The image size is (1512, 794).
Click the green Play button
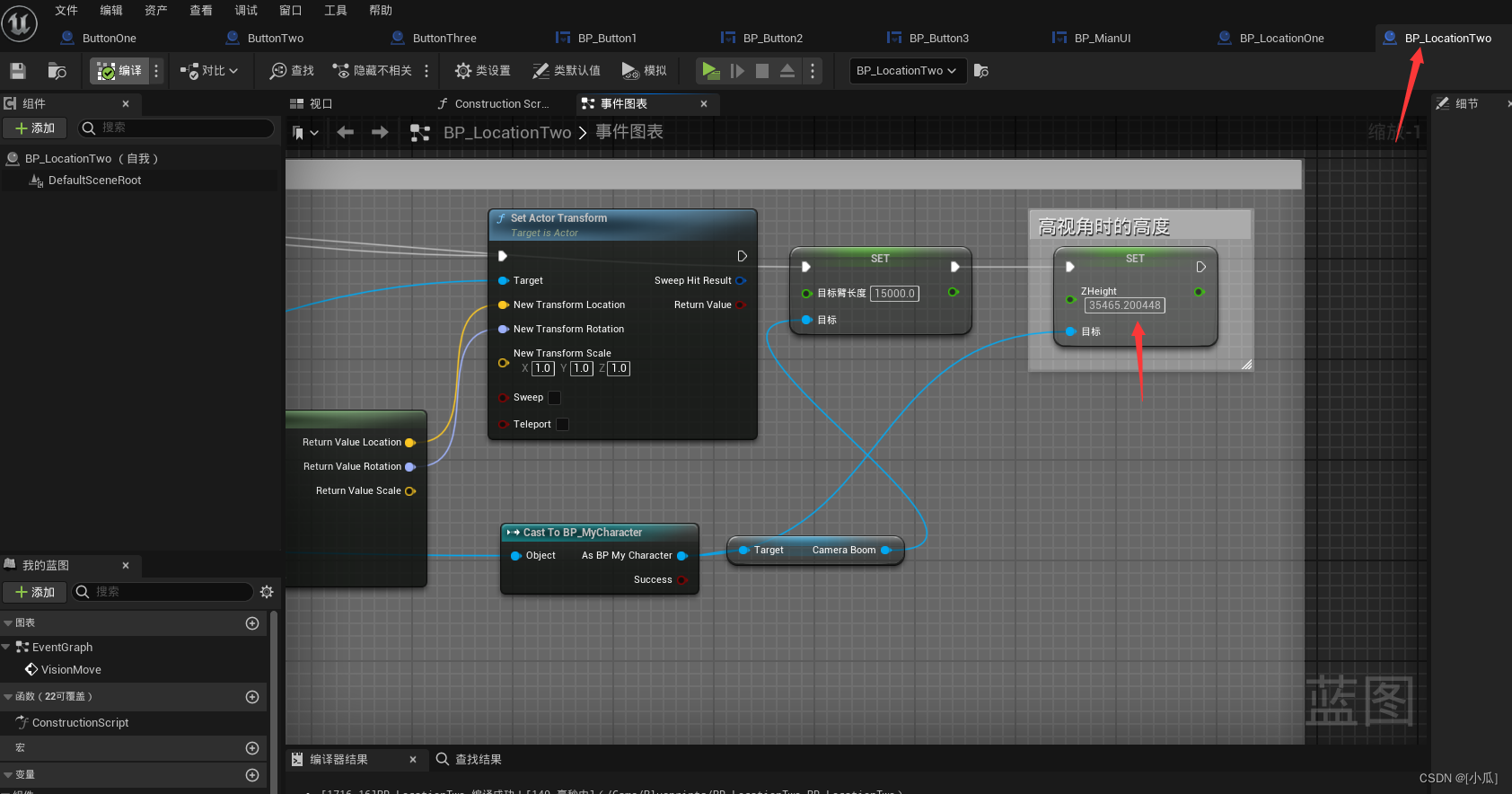[710, 71]
